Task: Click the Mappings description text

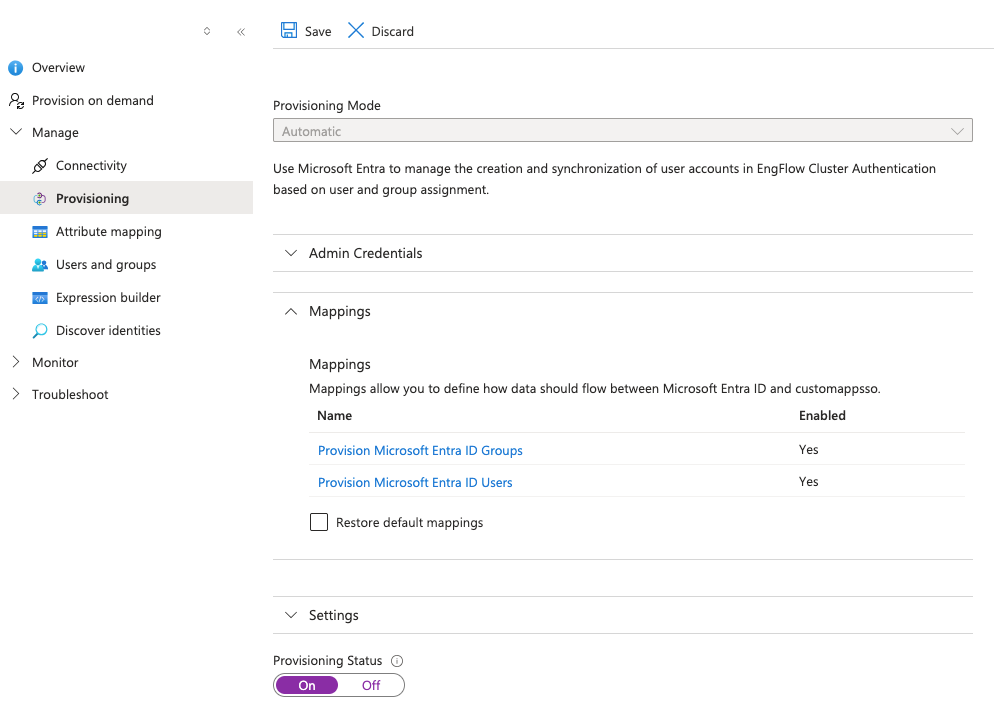Action: [x=595, y=388]
